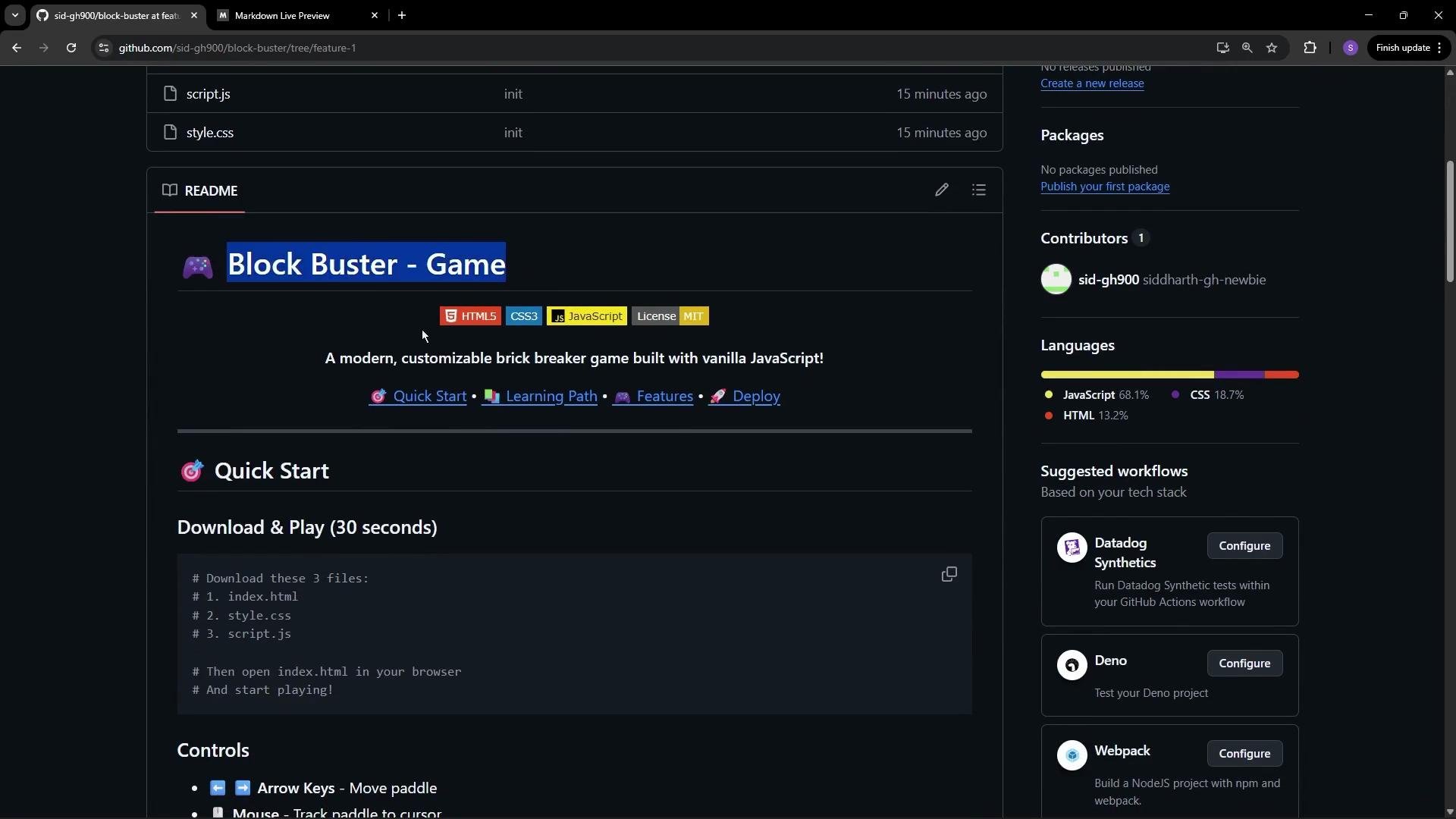Click the Controls heading
1456x819 pixels.
coord(213,751)
